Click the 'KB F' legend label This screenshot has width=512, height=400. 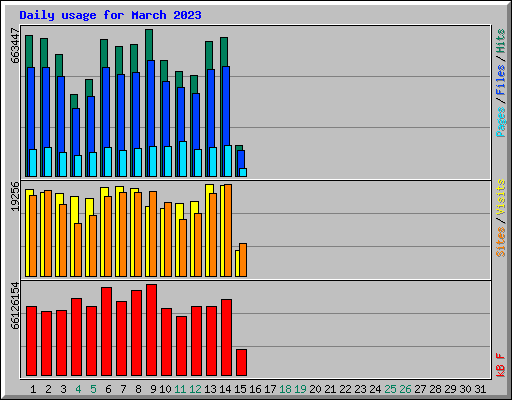[500, 365]
